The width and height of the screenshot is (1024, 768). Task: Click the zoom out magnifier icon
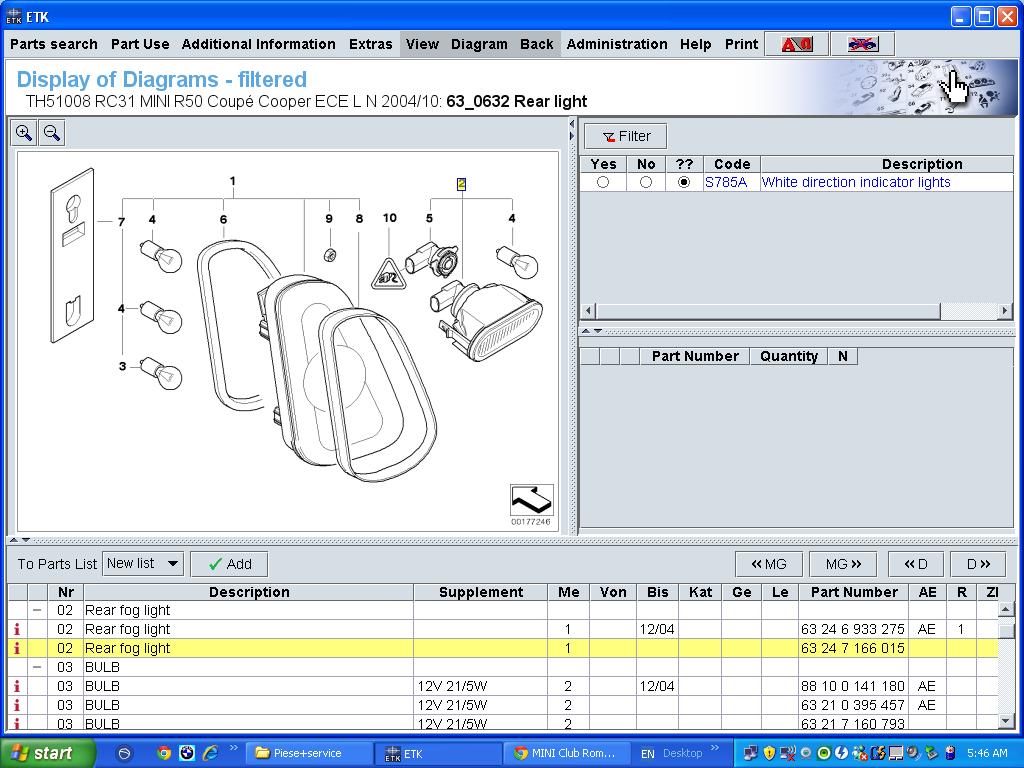coord(52,133)
